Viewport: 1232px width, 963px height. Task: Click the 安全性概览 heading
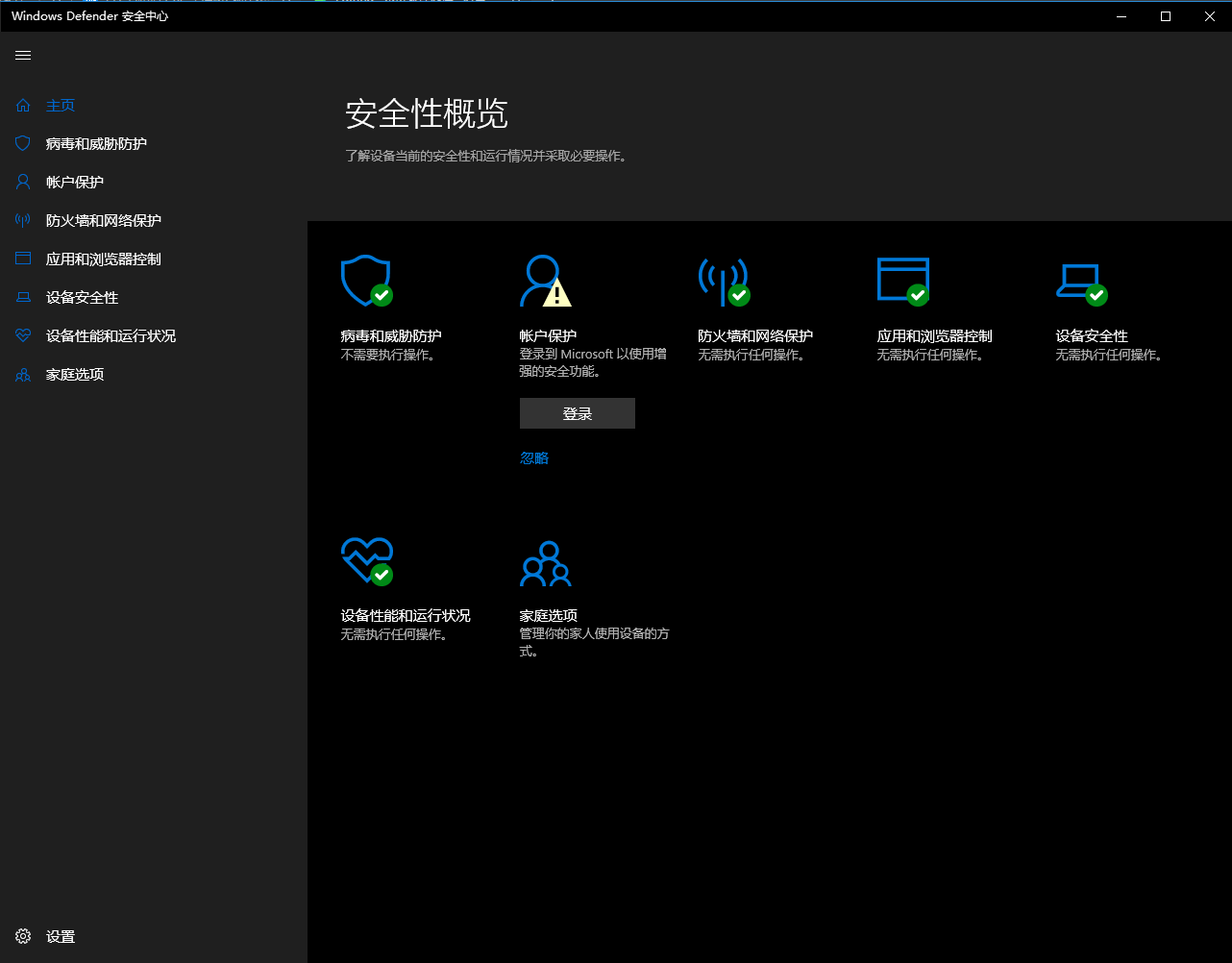pyautogui.click(x=427, y=113)
